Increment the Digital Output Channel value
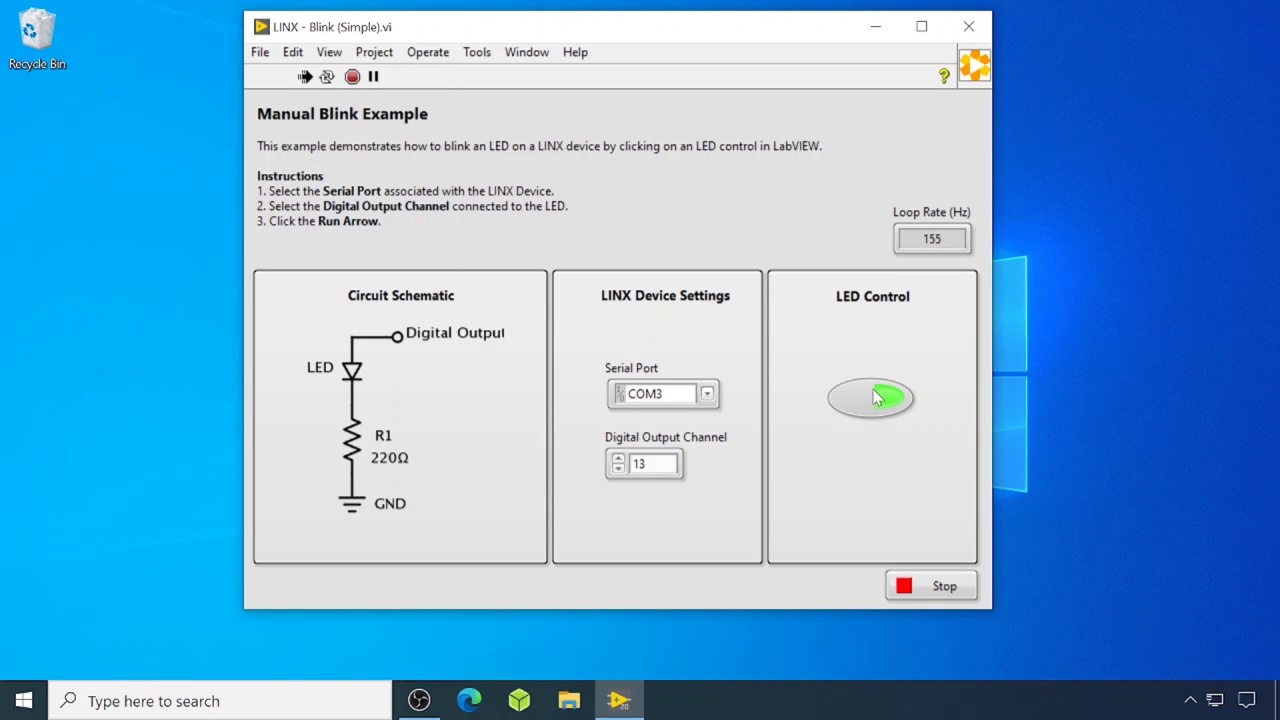This screenshot has height=720, width=1280. (618, 458)
